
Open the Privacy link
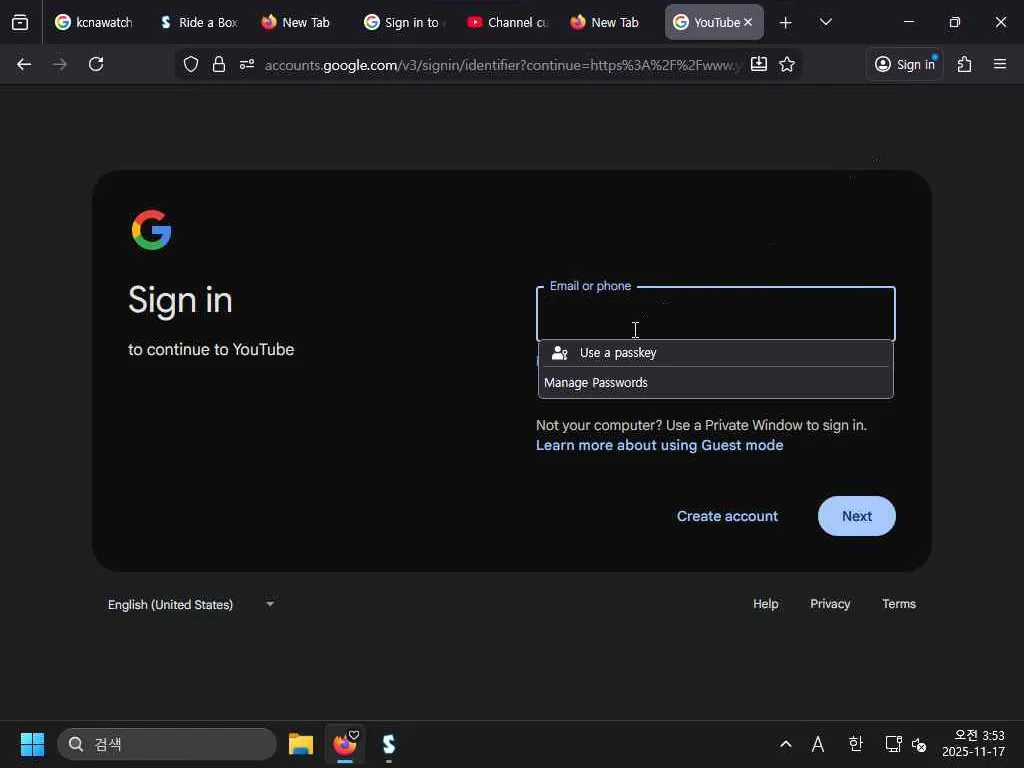830,604
